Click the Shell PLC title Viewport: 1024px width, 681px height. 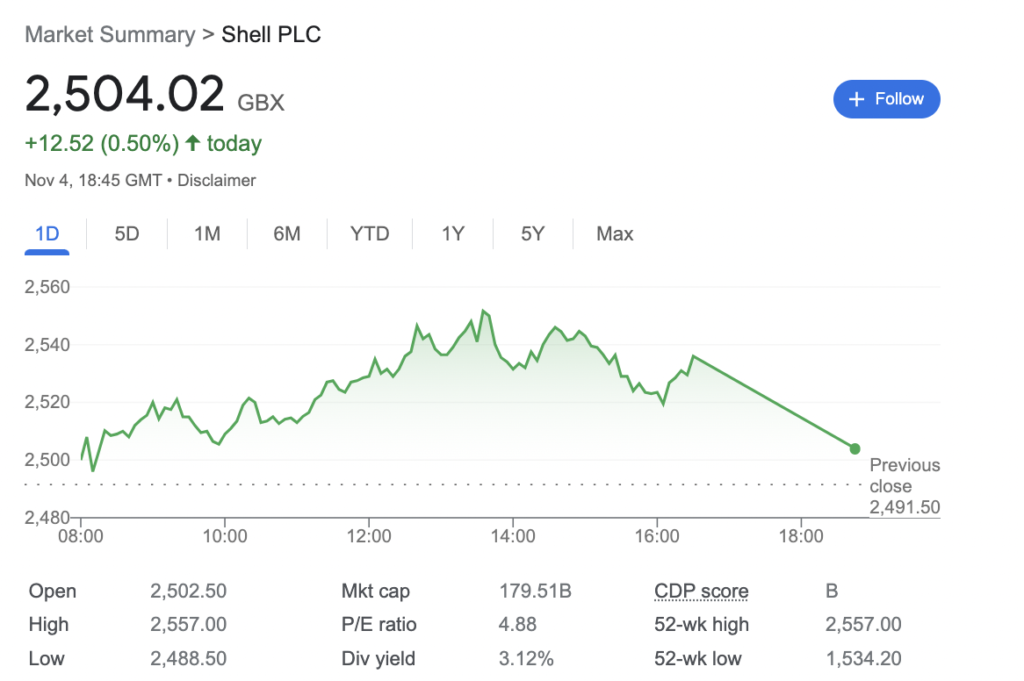[x=271, y=35]
